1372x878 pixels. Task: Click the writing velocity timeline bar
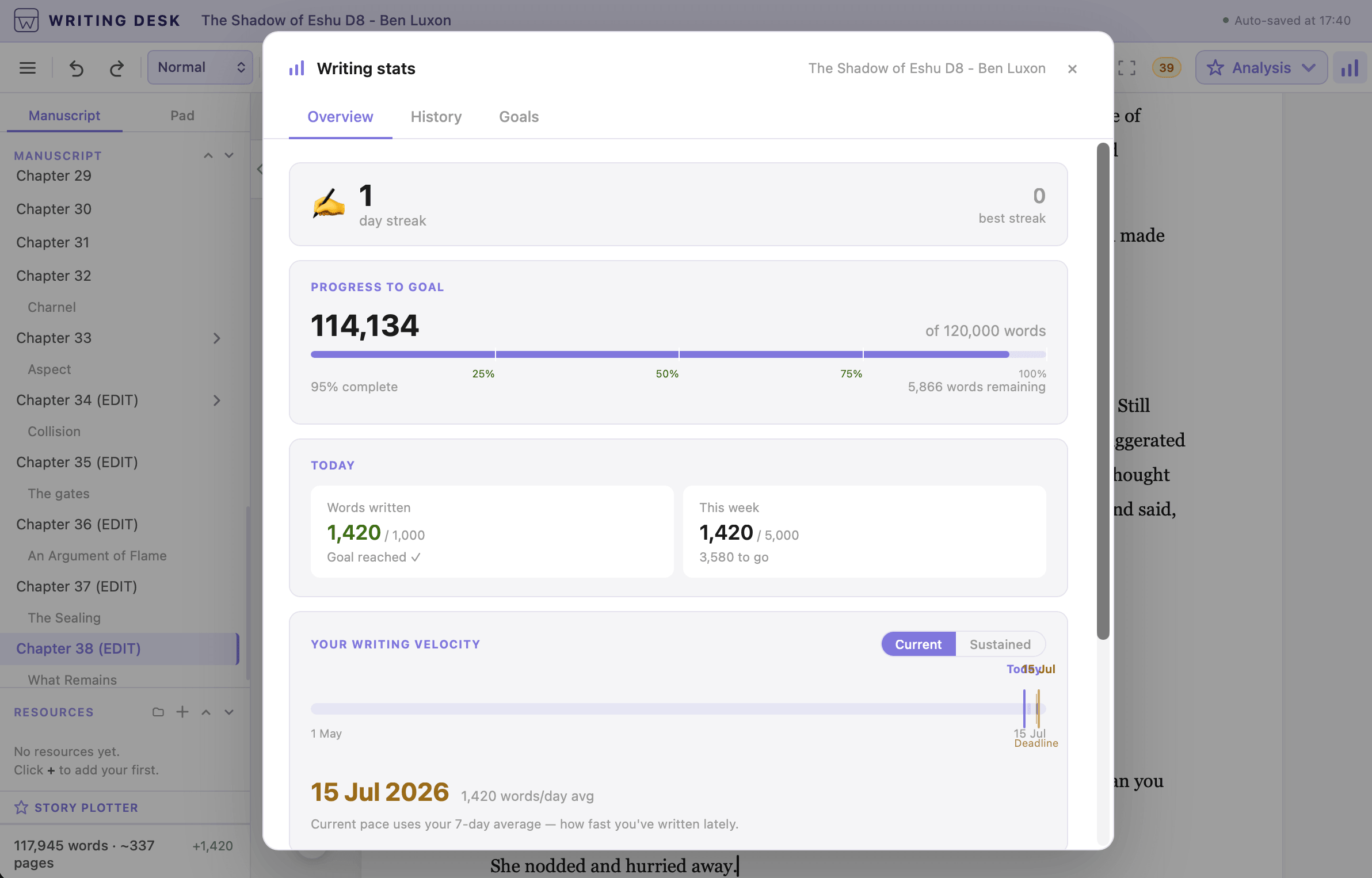(x=679, y=709)
